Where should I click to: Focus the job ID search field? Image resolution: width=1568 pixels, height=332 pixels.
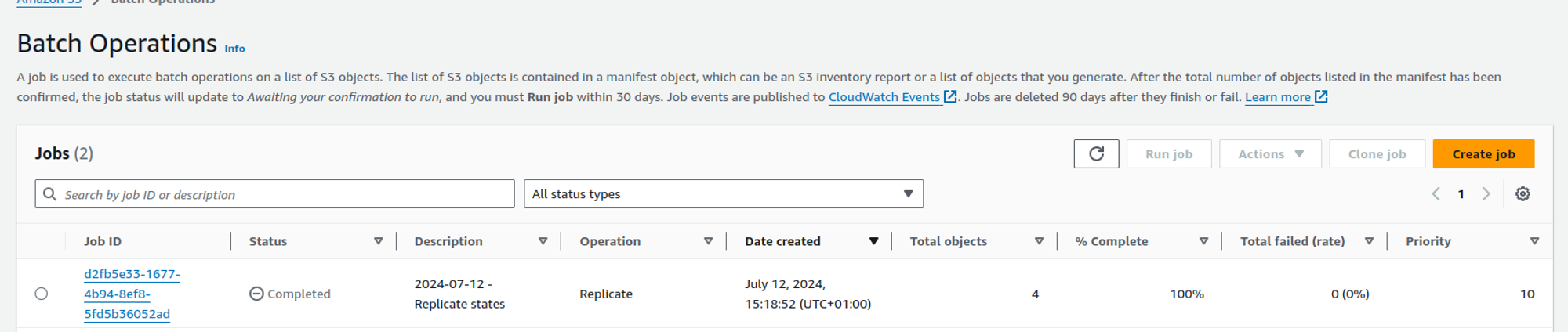coord(282,194)
